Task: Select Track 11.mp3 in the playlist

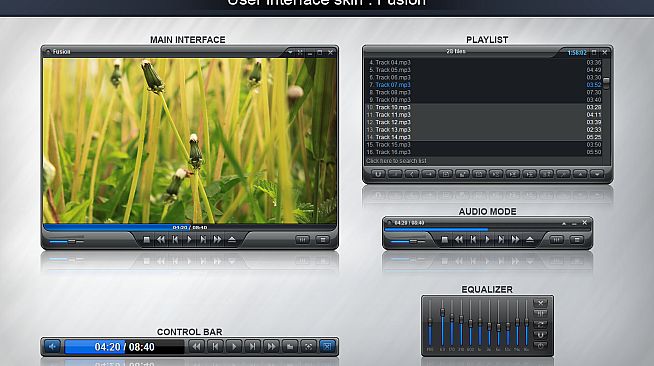Action: coord(484,115)
